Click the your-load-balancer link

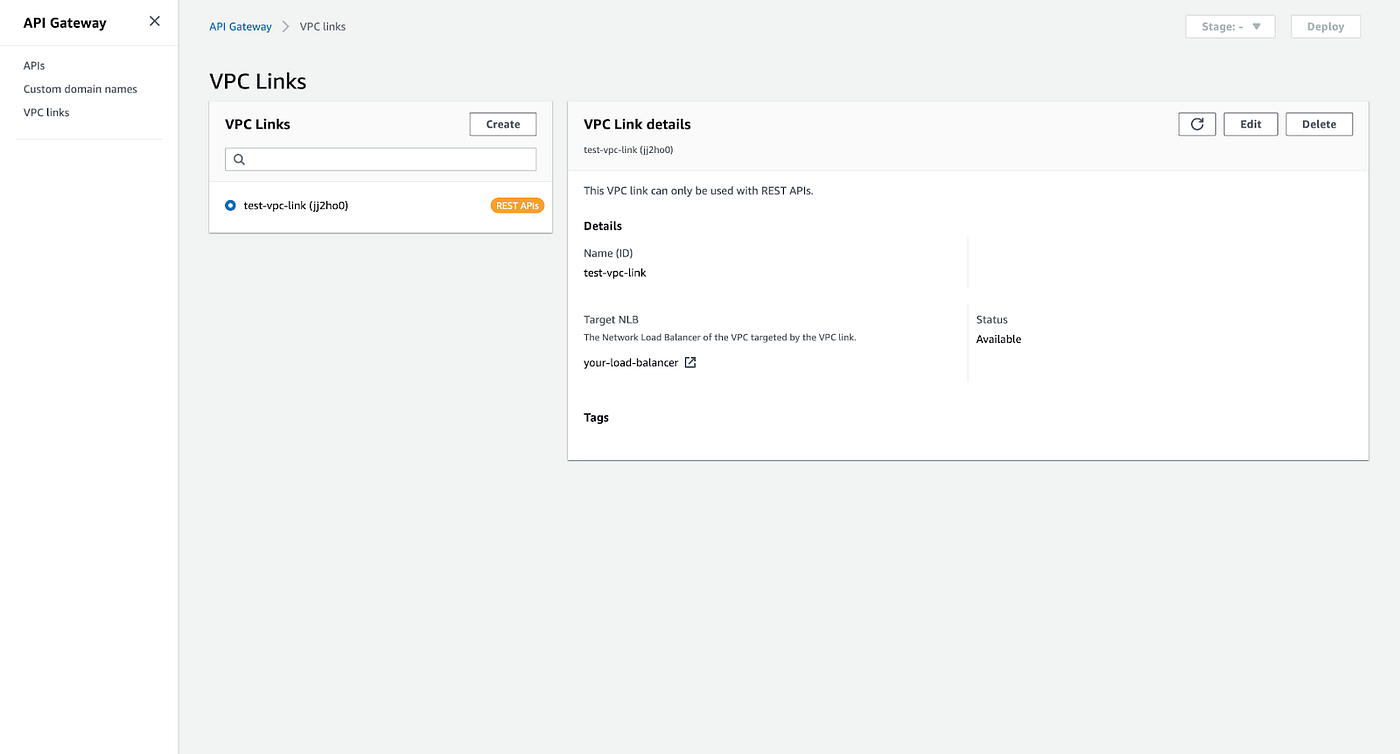(x=631, y=362)
